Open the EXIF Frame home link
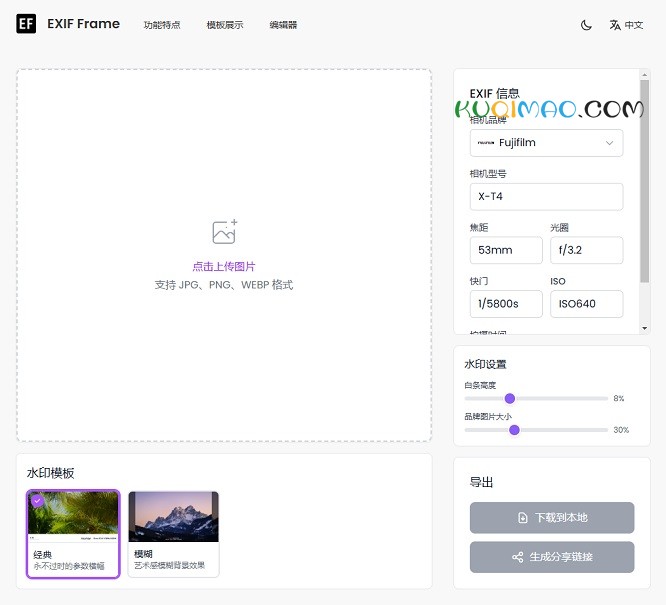The image size is (666, 605). [83, 24]
